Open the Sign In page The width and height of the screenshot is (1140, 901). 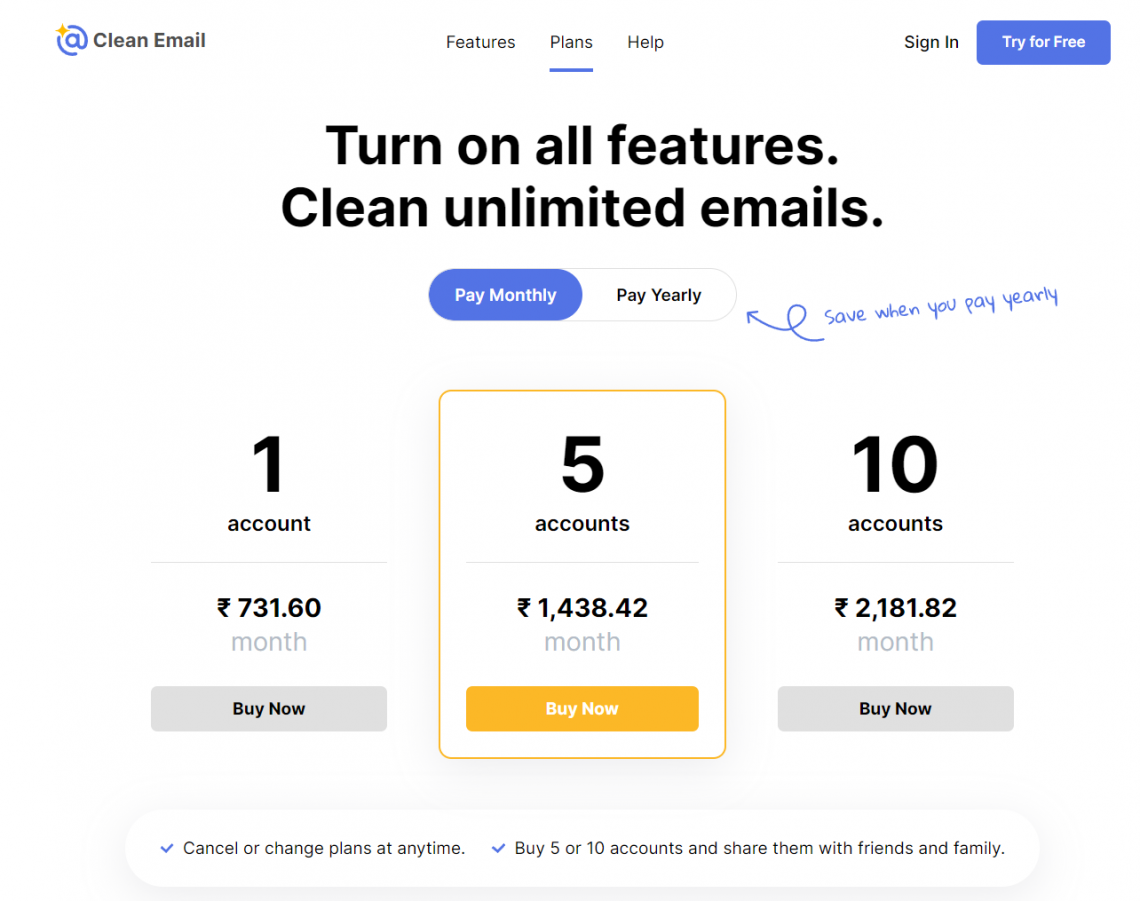click(x=930, y=42)
